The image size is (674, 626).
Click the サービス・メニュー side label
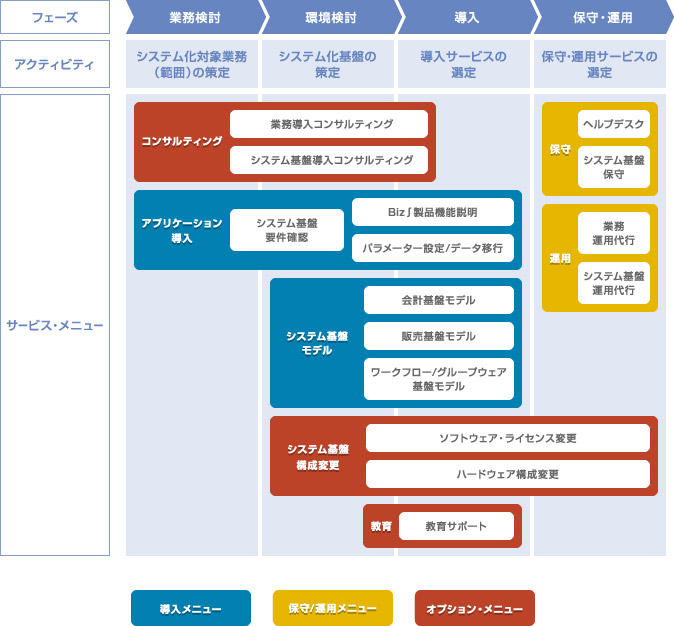pyautogui.click(x=55, y=325)
